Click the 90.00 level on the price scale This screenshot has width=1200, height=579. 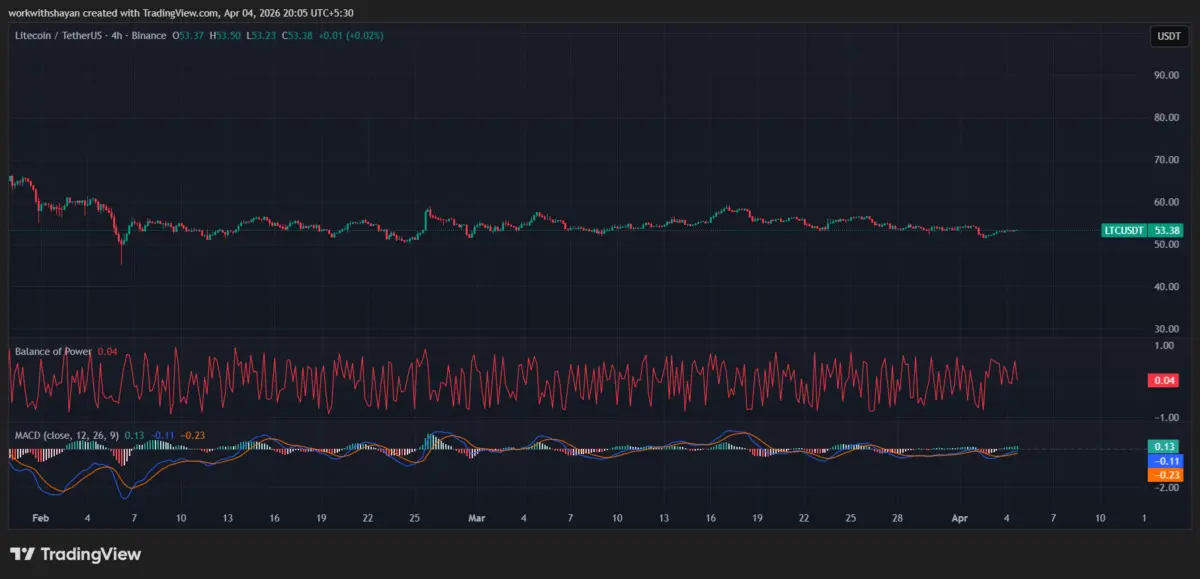pyautogui.click(x=1166, y=74)
